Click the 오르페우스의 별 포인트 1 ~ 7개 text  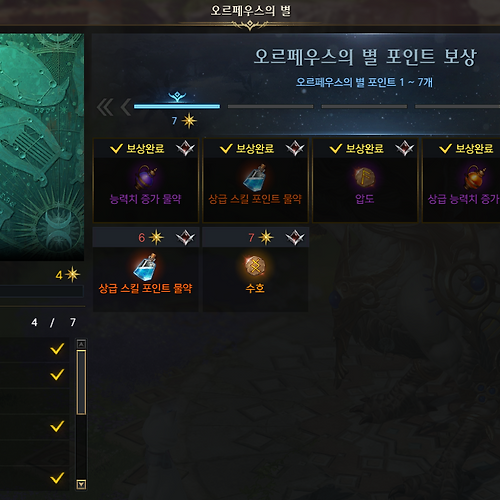click(364, 82)
